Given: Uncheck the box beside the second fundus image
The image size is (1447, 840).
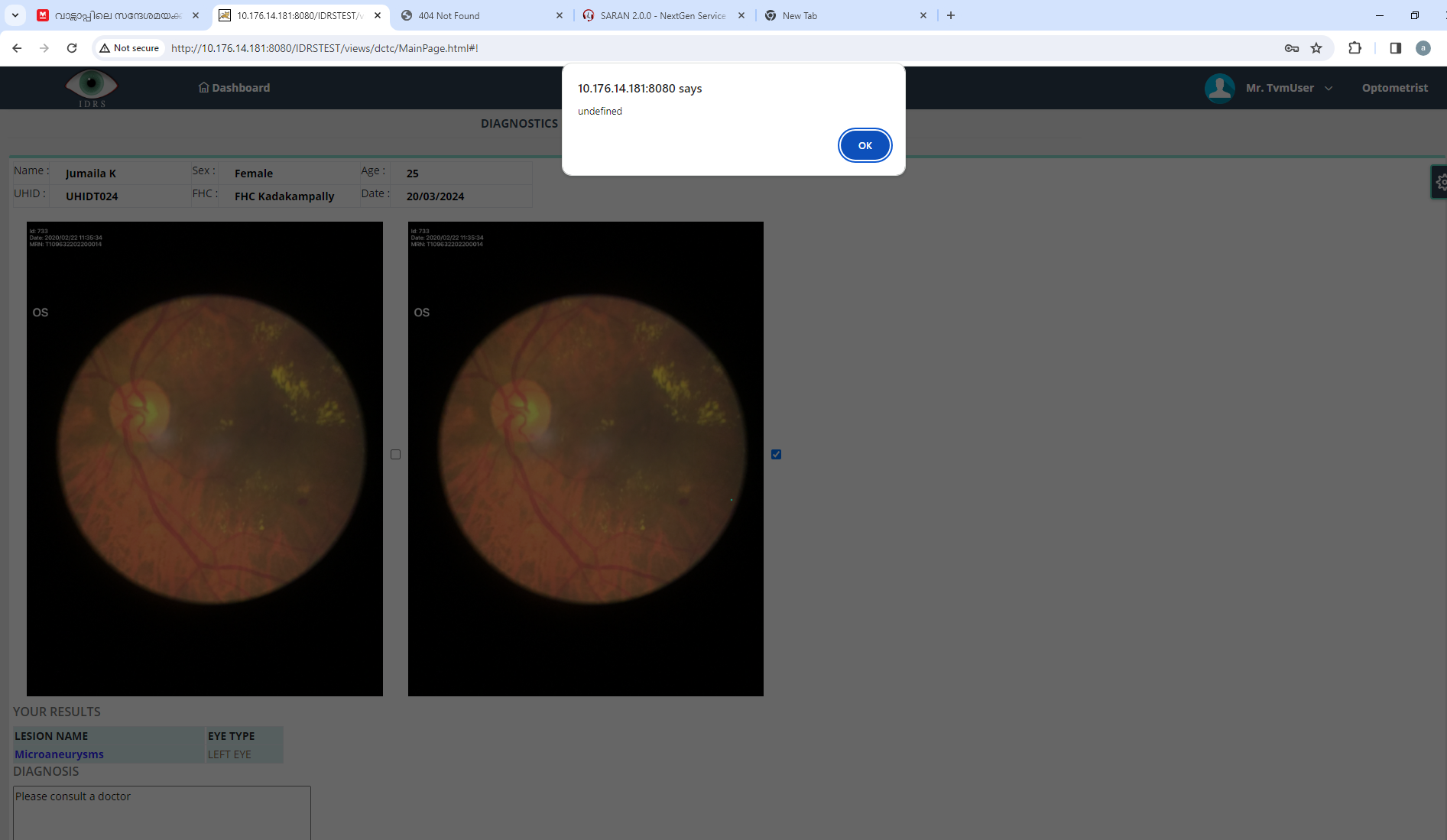Looking at the screenshot, I should coord(776,454).
